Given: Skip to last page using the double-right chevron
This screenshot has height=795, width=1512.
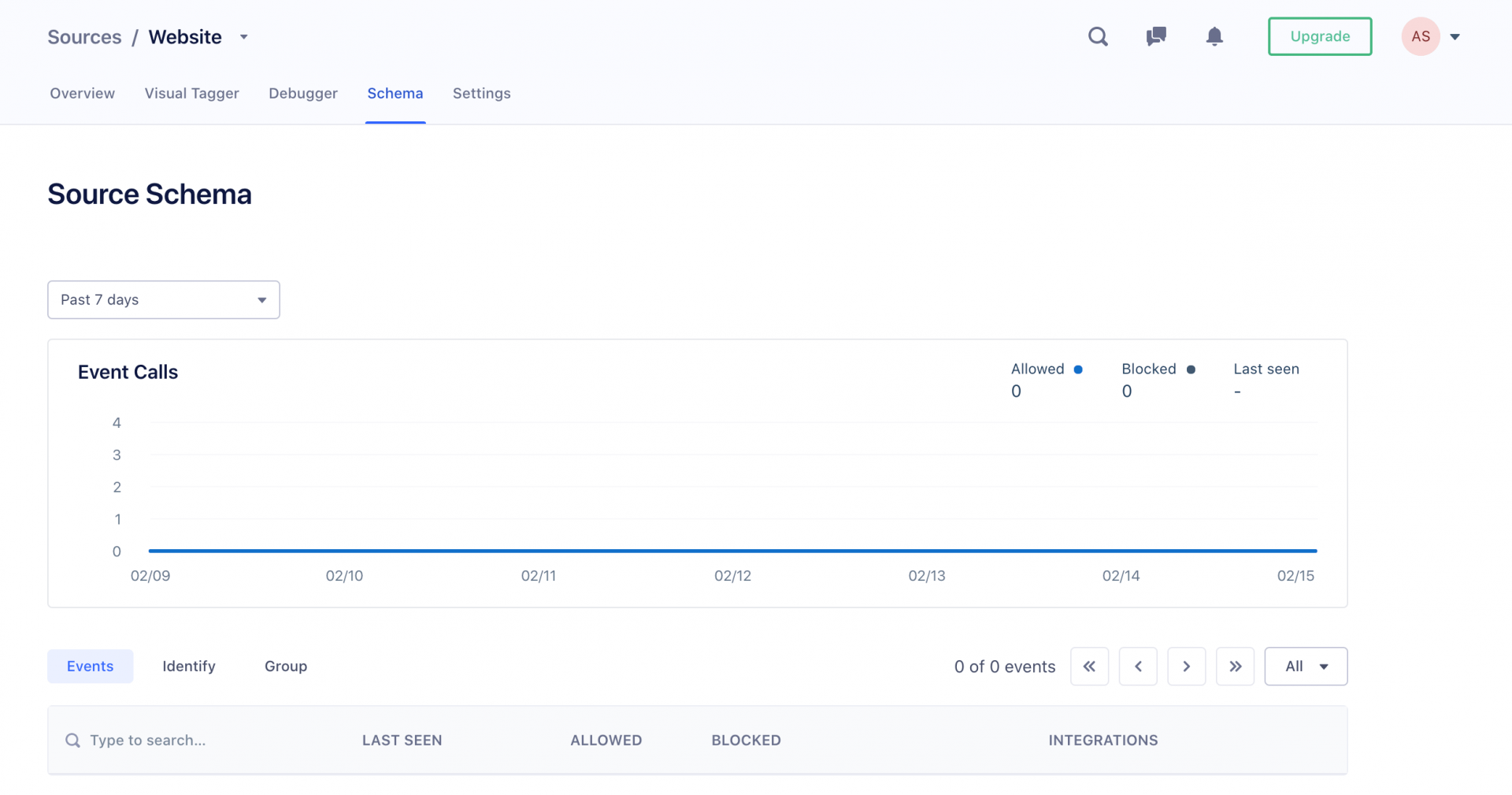Looking at the screenshot, I should tap(1236, 666).
